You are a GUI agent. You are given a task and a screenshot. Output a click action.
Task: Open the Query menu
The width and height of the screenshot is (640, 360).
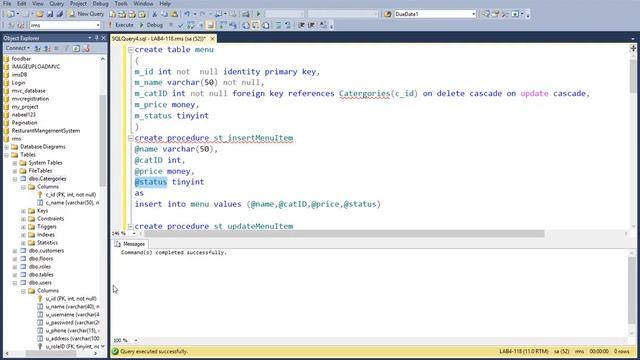tap(56, 4)
